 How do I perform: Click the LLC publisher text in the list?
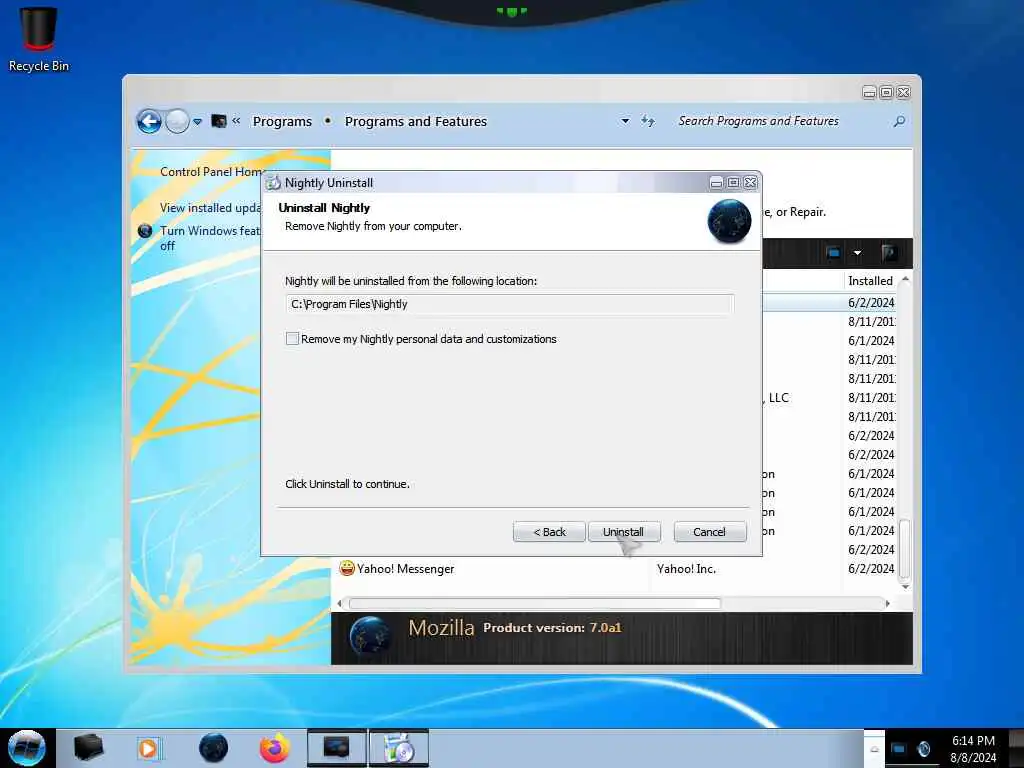(778, 398)
